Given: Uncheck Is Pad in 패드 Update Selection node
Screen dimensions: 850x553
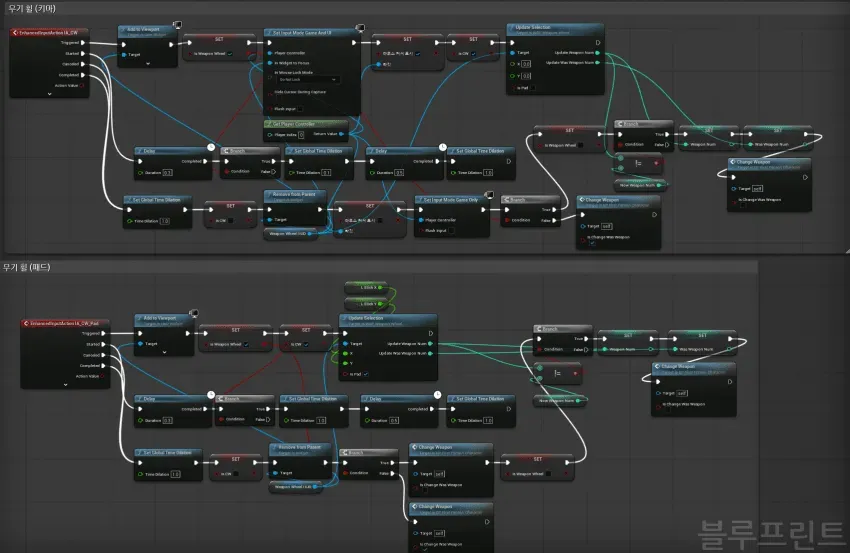Looking at the screenshot, I should point(365,374).
